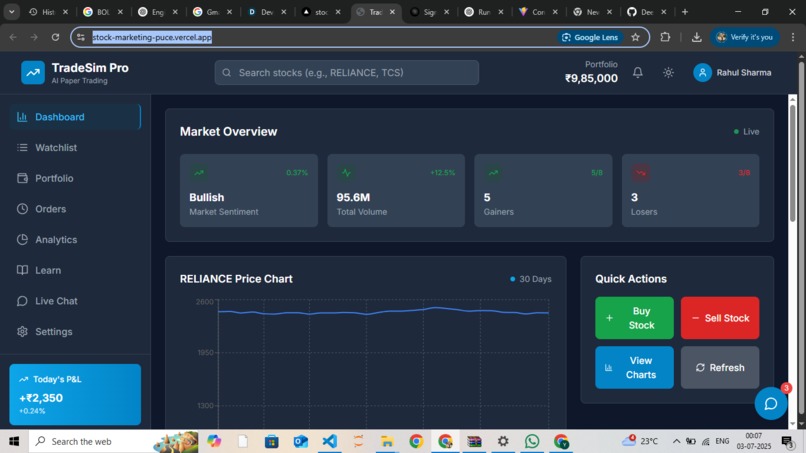Open a new browser tab
The image size is (806, 453).
684,12
